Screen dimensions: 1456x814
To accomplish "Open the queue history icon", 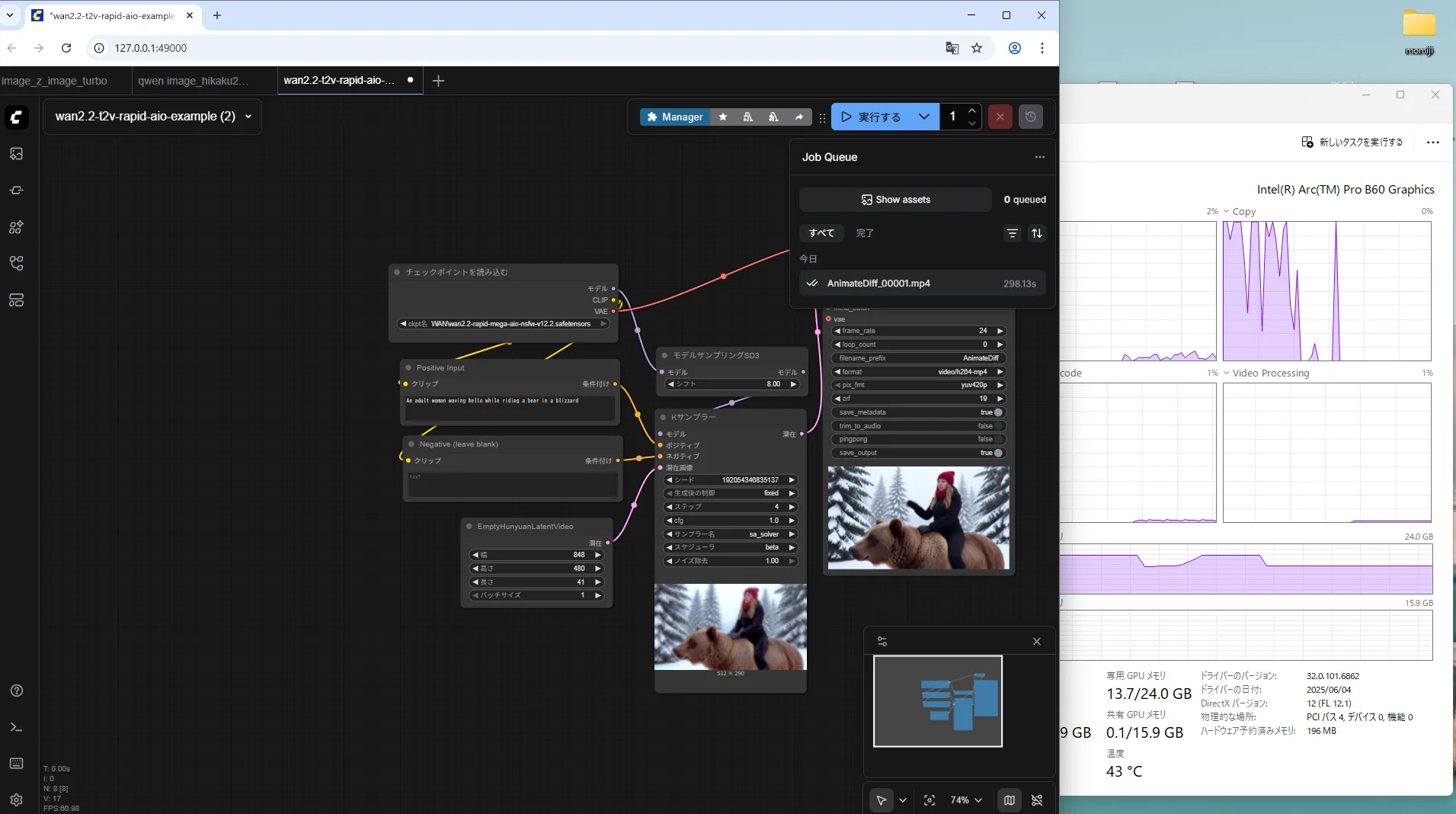I will click(1030, 117).
